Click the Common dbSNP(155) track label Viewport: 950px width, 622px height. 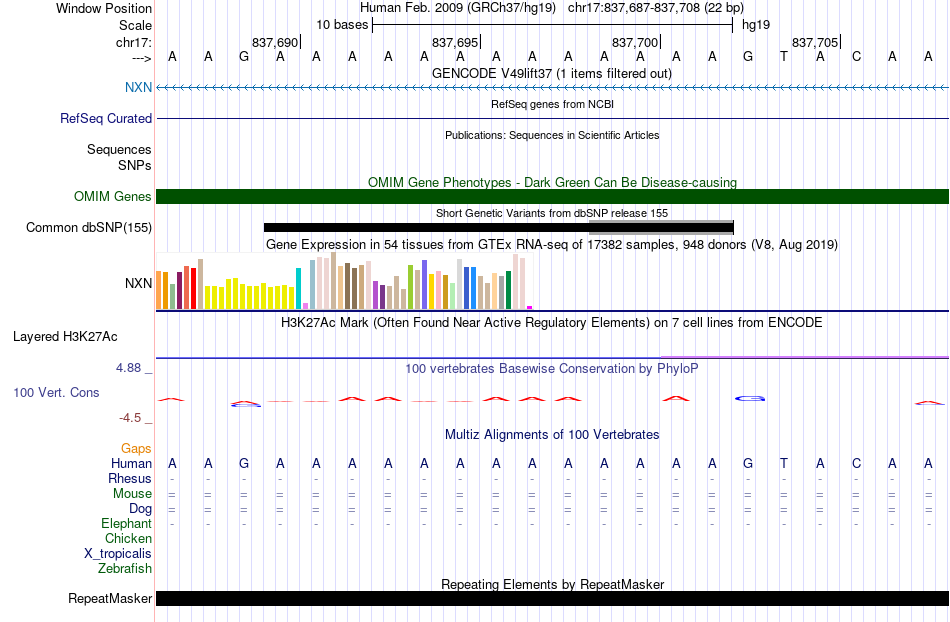[x=89, y=227]
